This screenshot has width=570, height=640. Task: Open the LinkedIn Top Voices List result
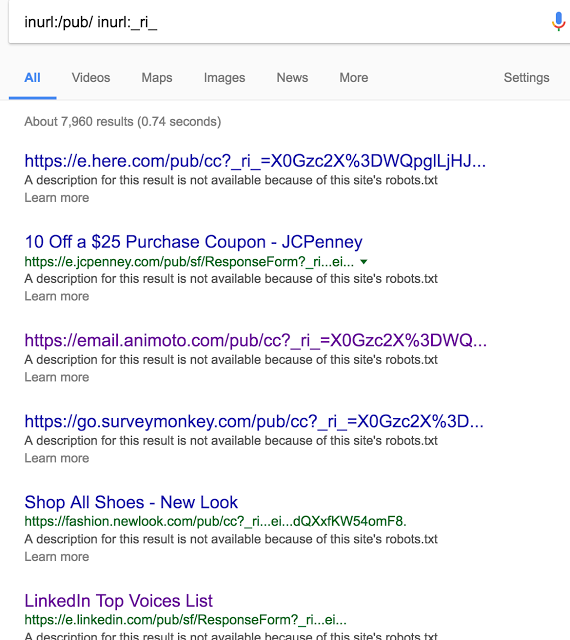(118, 601)
